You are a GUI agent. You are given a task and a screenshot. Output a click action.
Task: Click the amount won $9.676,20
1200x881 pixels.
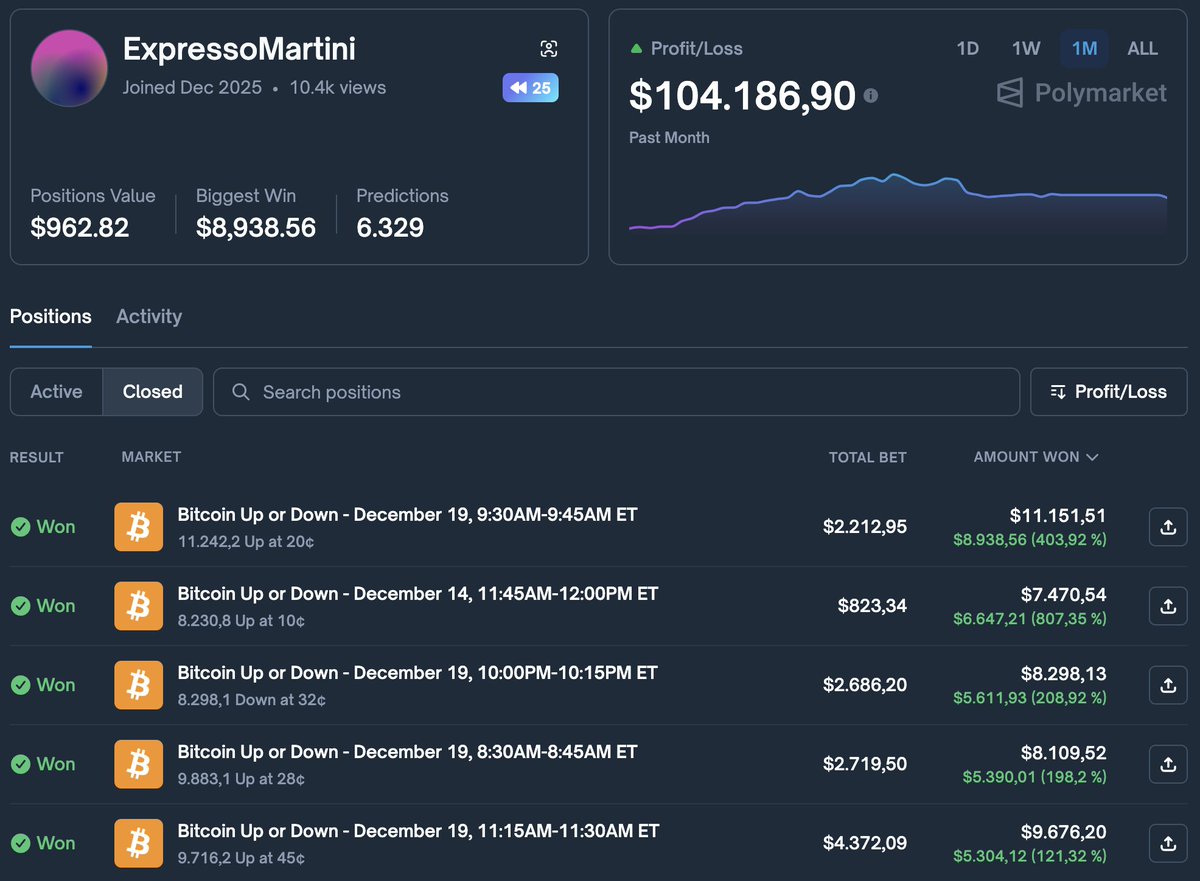1063,832
